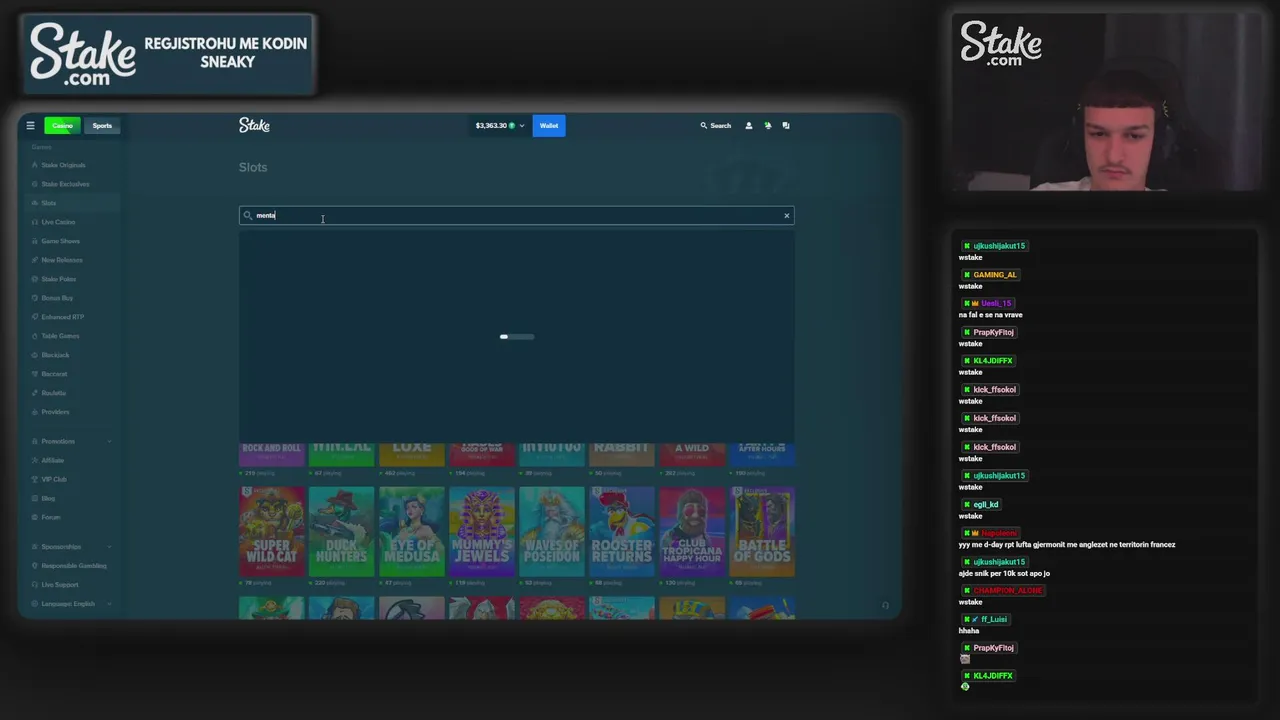Open Eye of Medusa game thumbnail
This screenshot has height=720, width=1280.
[x=412, y=532]
